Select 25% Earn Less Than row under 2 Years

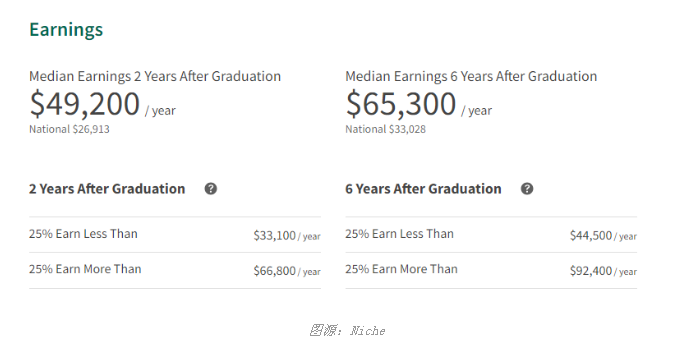[x=175, y=235]
